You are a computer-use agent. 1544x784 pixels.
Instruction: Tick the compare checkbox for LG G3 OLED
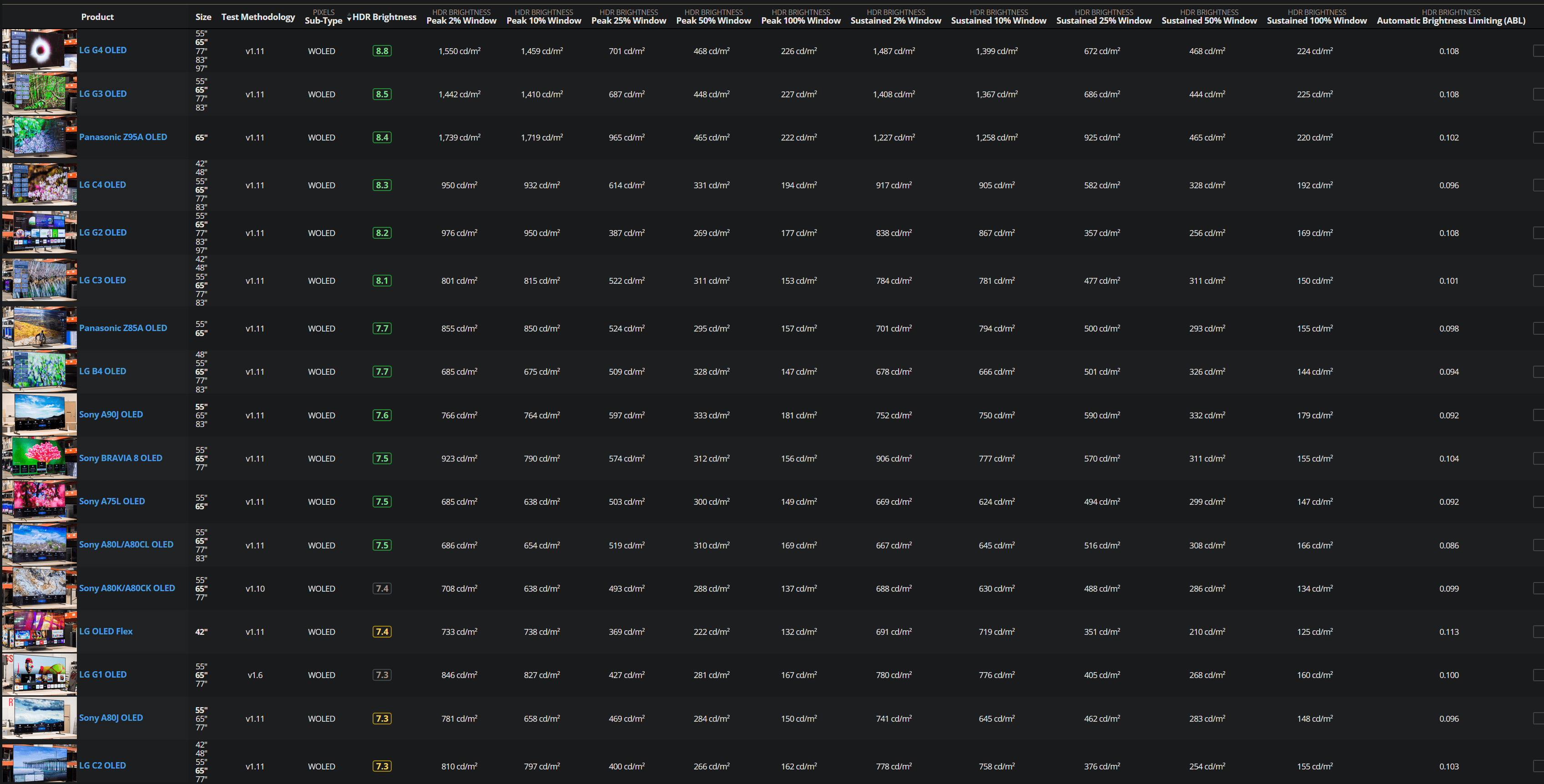point(1539,94)
